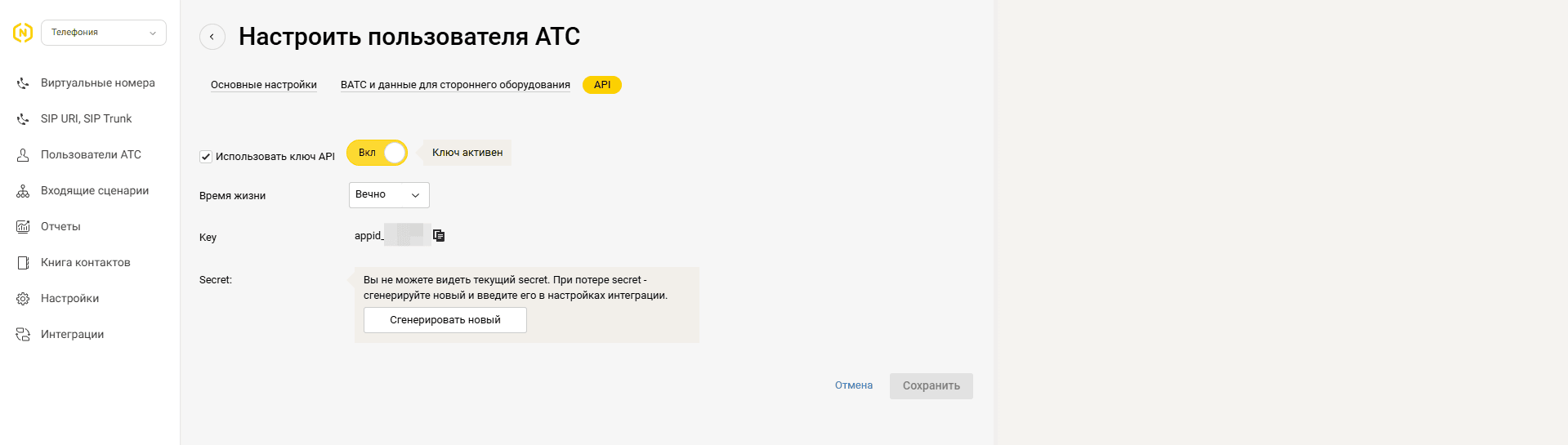
Task: Click the Отчеты chart icon
Action: [23, 227]
